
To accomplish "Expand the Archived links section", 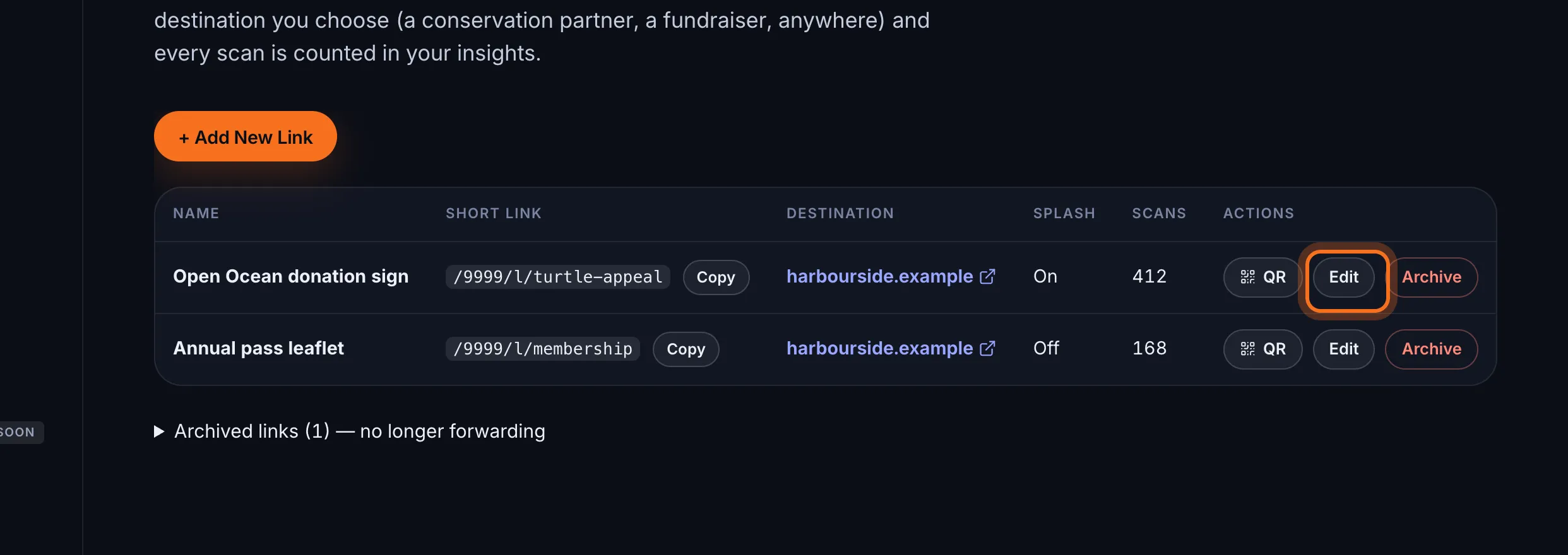I will click(350, 431).
